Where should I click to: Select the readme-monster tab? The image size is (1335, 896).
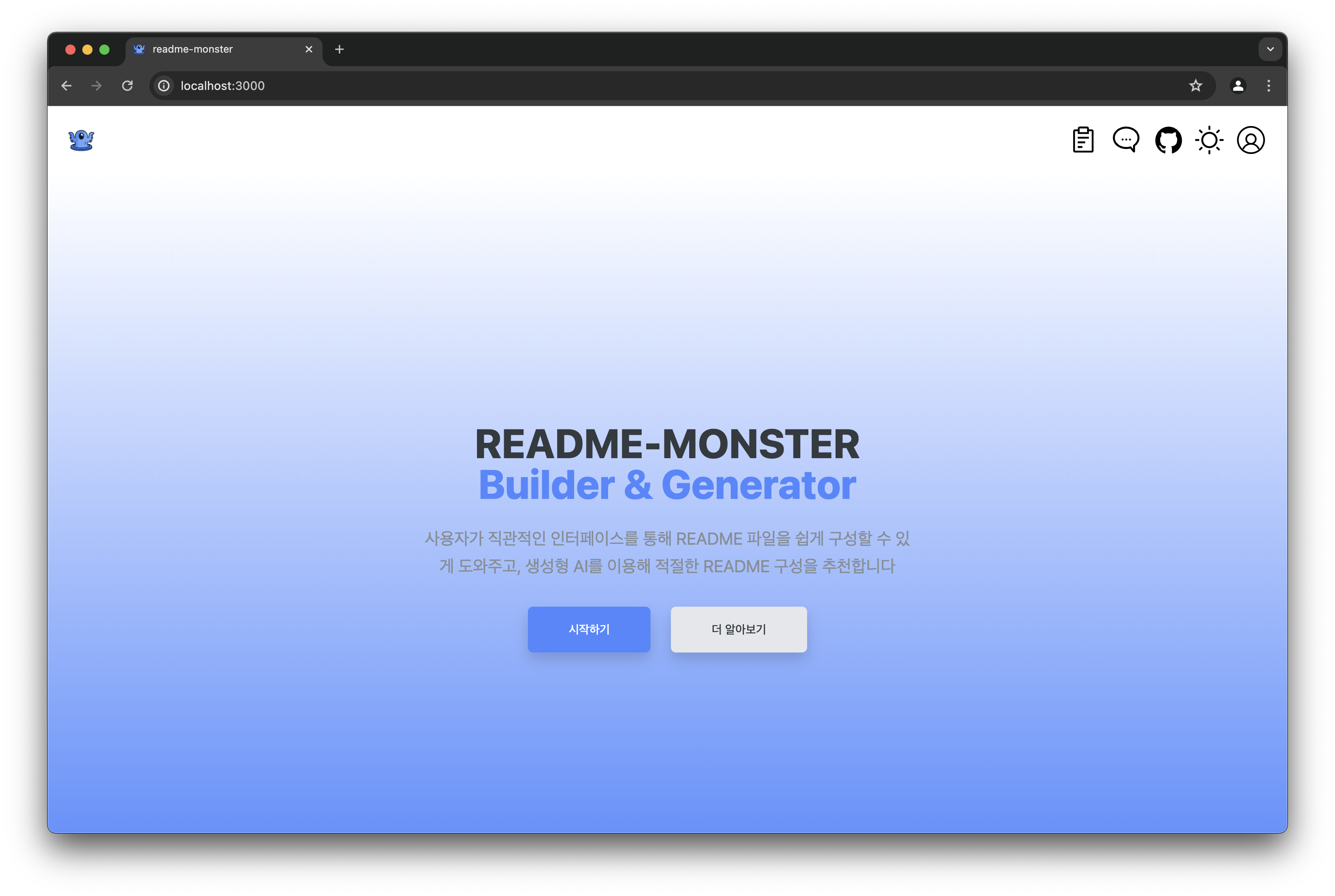[x=217, y=49]
